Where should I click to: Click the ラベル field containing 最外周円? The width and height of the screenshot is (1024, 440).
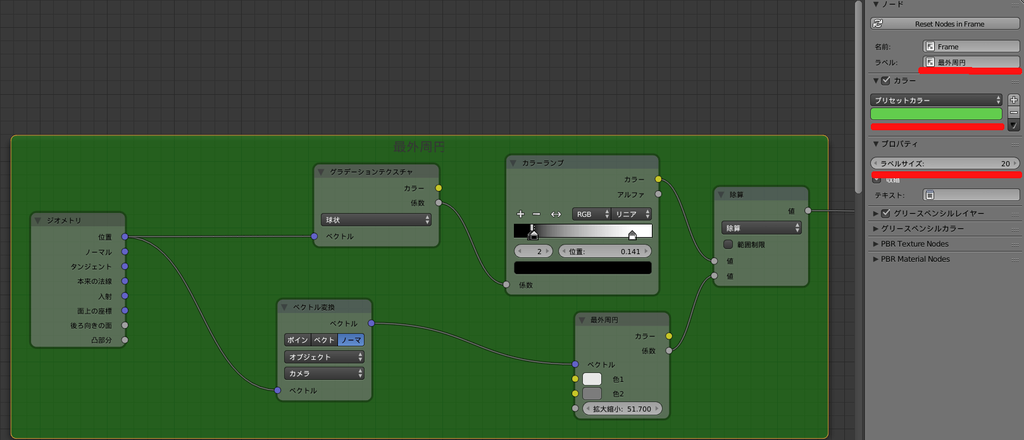click(x=971, y=63)
